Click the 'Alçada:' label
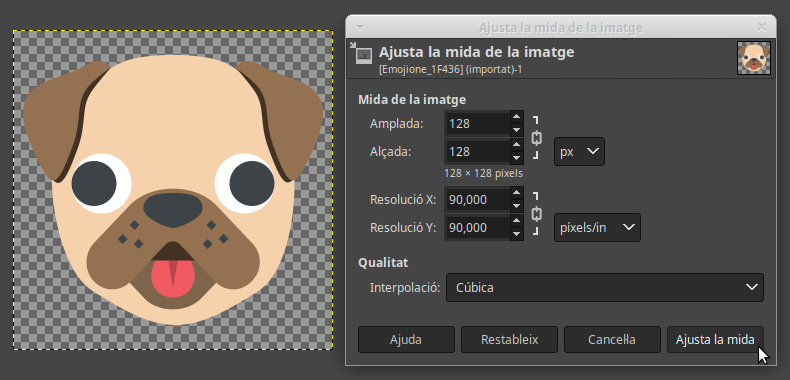The width and height of the screenshot is (790, 380). [x=390, y=152]
